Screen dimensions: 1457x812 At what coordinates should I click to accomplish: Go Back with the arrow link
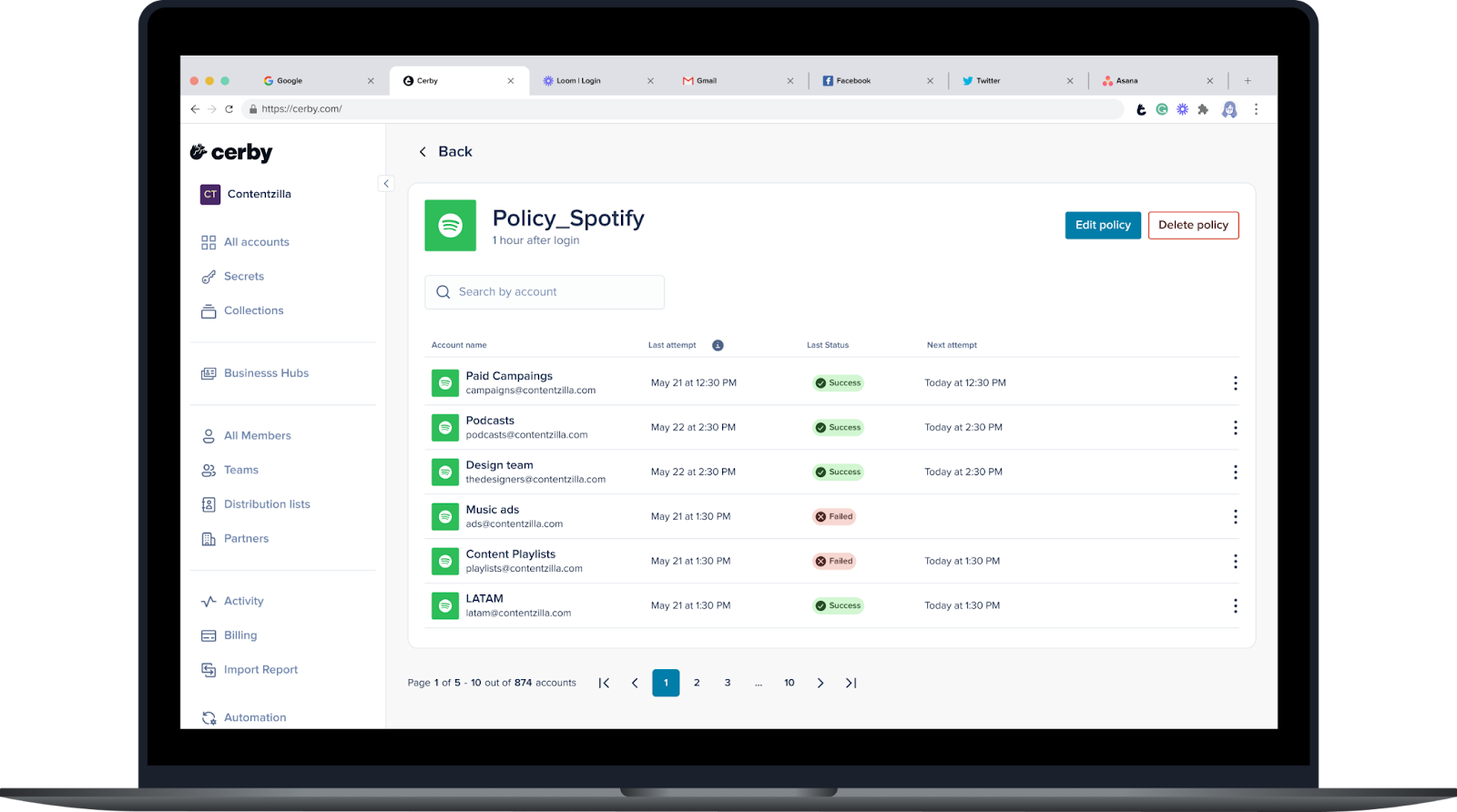coord(445,152)
